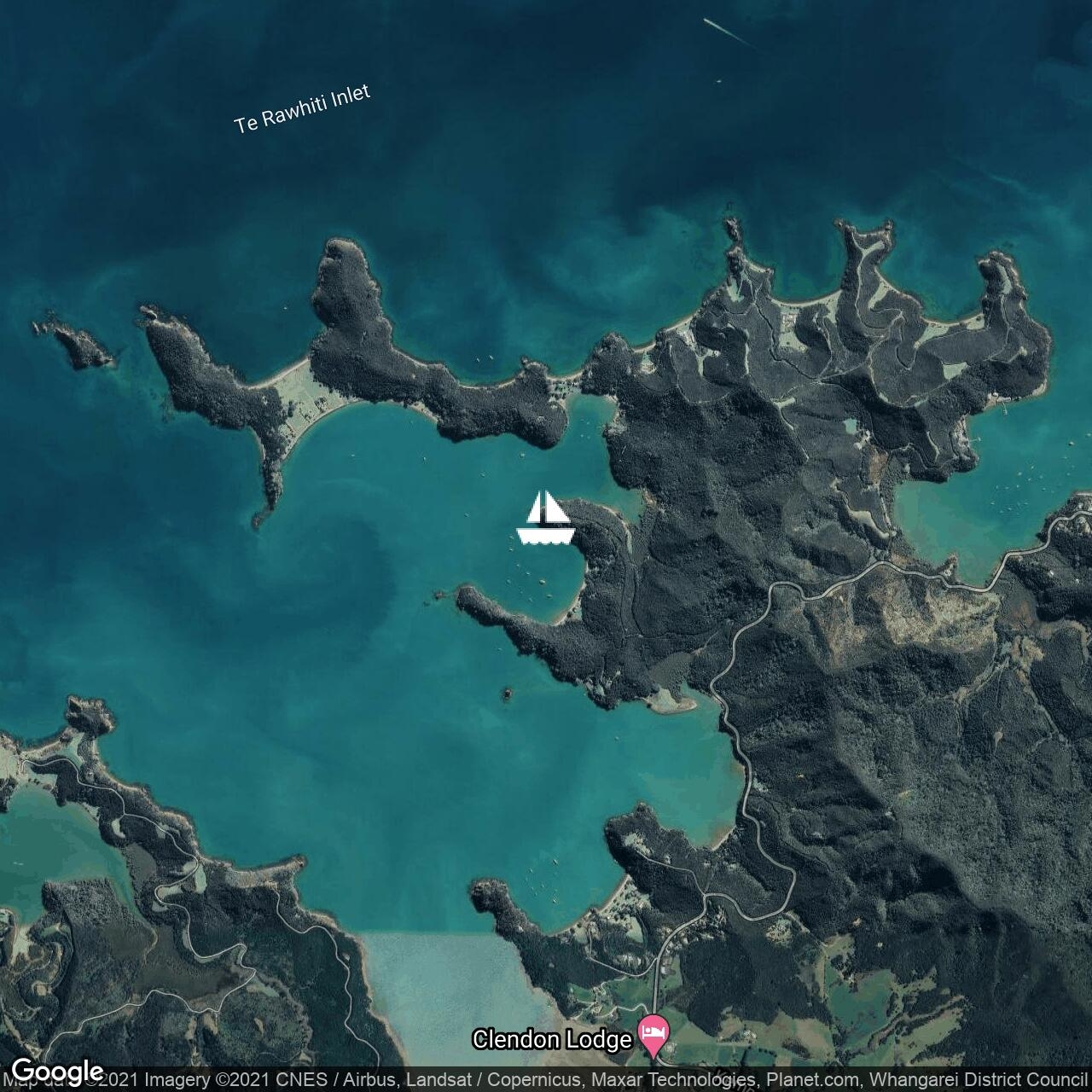Click the boat wake streak in open water
This screenshot has height=1092, width=1092.
[x=728, y=32]
